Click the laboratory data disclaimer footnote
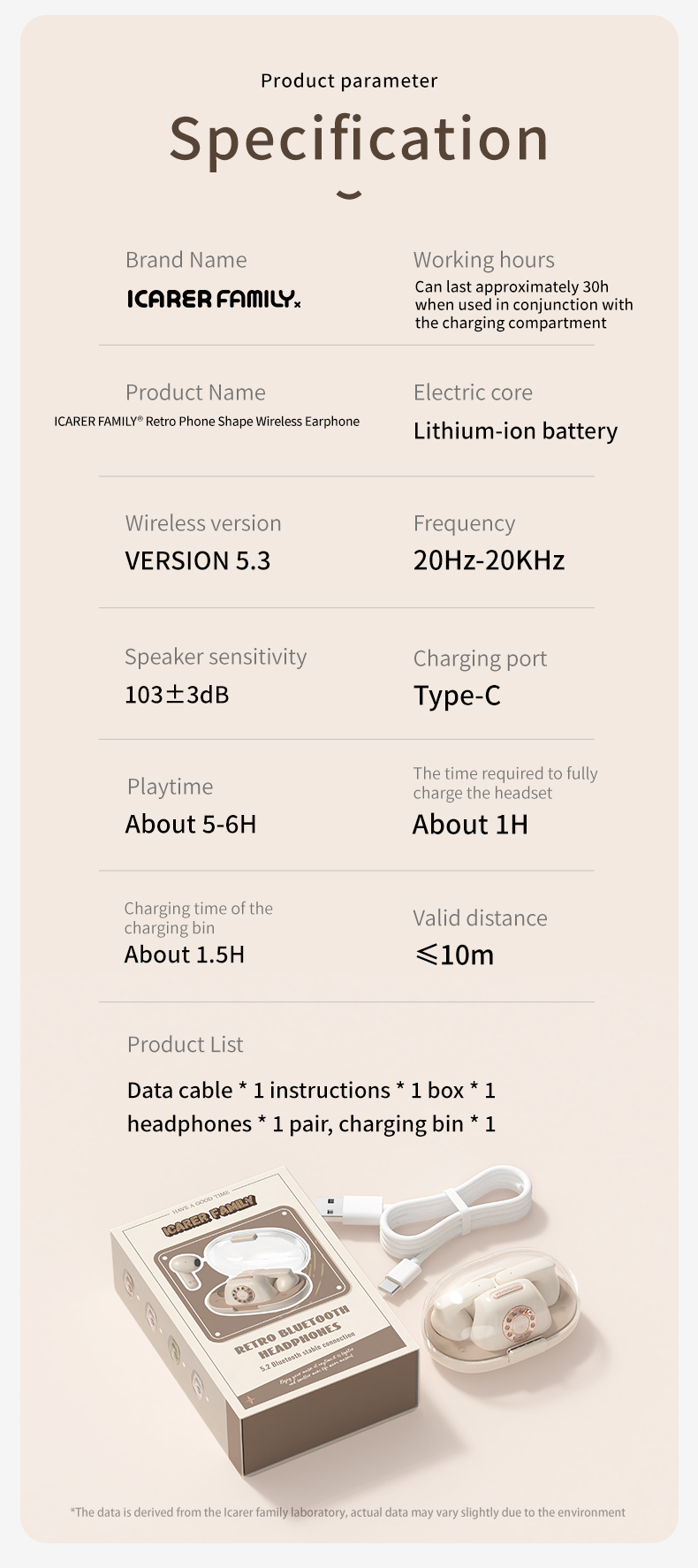The height and width of the screenshot is (1568, 698). pyautogui.click(x=347, y=1512)
